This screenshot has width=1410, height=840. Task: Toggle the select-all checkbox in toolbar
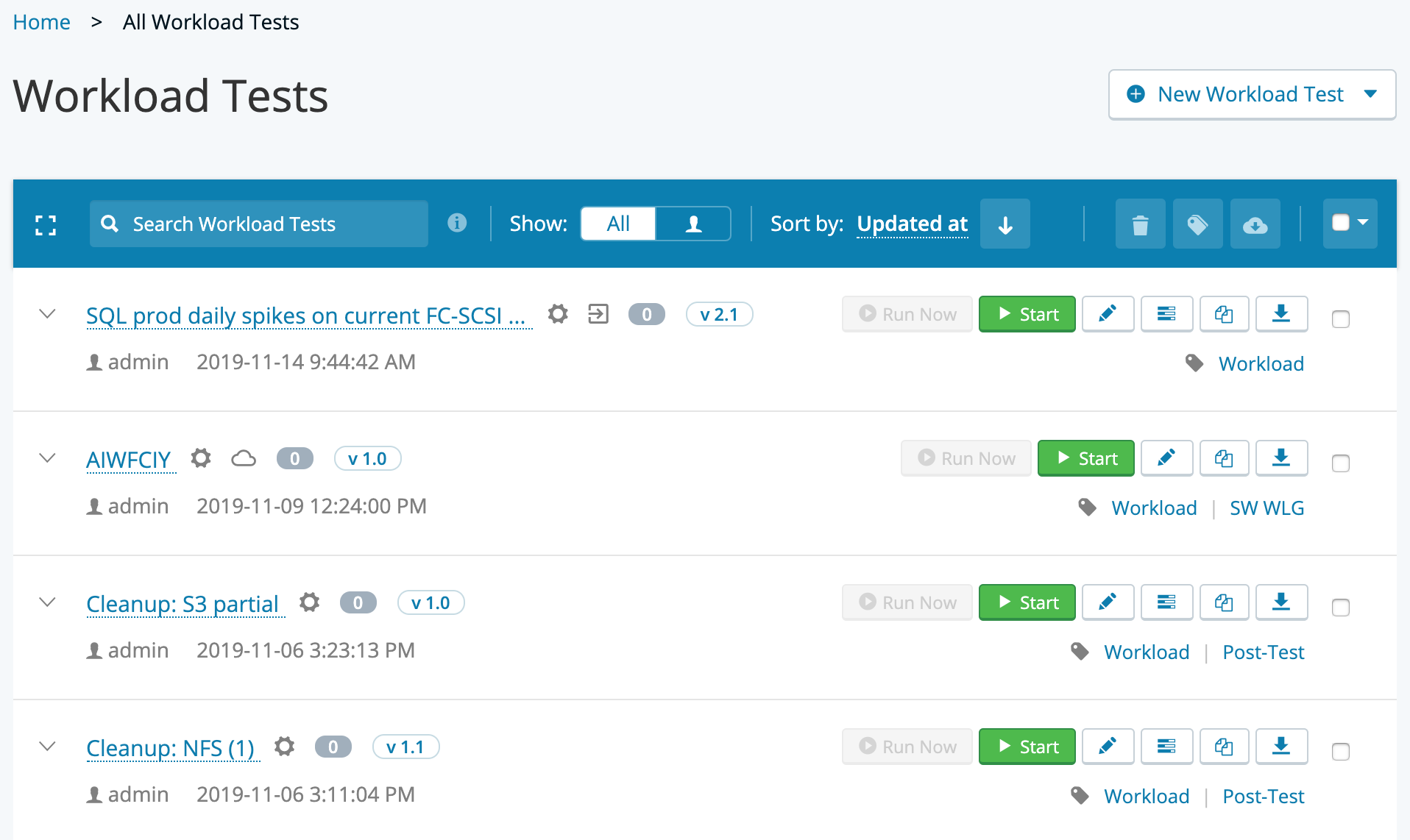pos(1341,223)
